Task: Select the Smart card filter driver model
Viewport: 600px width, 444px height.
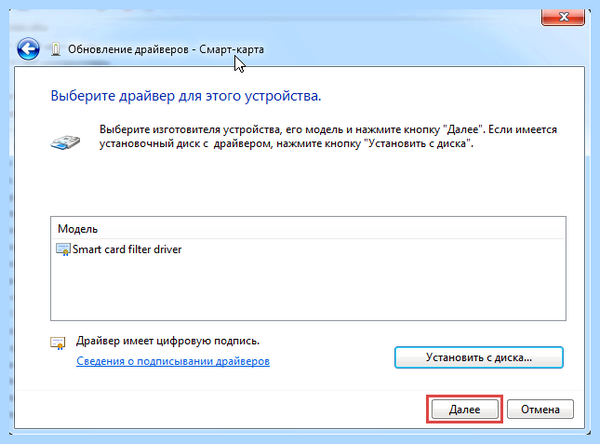Action: 127,250
